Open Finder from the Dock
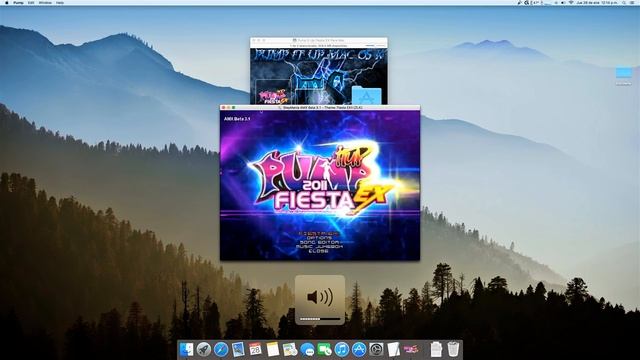This screenshot has width=640, height=360. tap(187, 349)
